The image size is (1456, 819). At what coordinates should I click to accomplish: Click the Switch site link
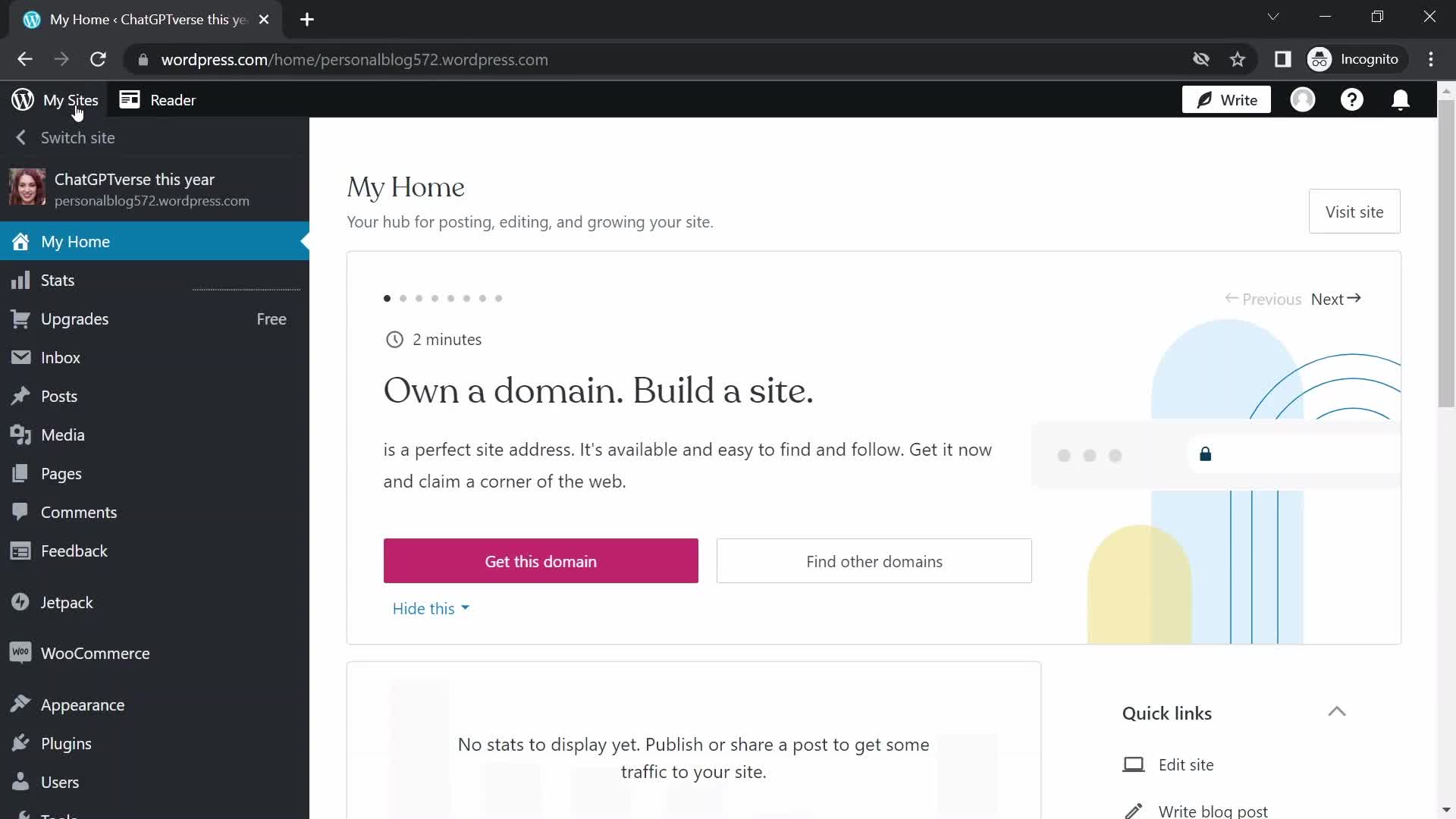coord(77,137)
